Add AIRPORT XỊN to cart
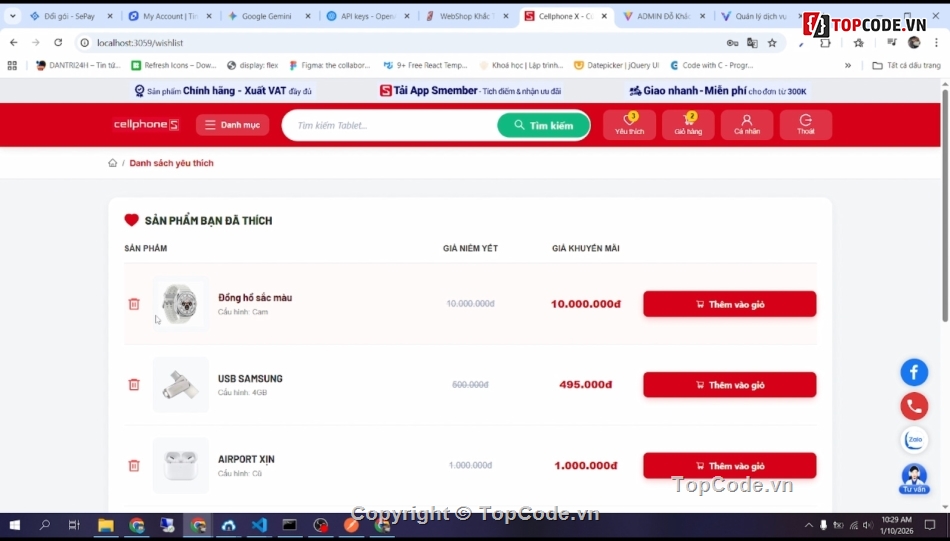This screenshot has width=950, height=541. pyautogui.click(x=729, y=465)
